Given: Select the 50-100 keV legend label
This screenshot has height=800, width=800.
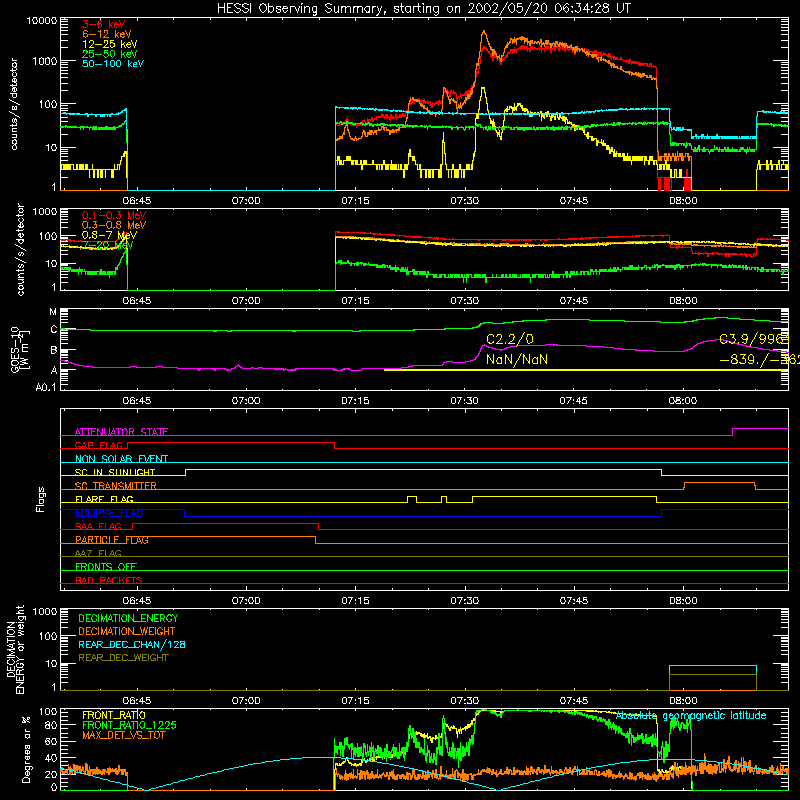Looking at the screenshot, I should 113,64.
